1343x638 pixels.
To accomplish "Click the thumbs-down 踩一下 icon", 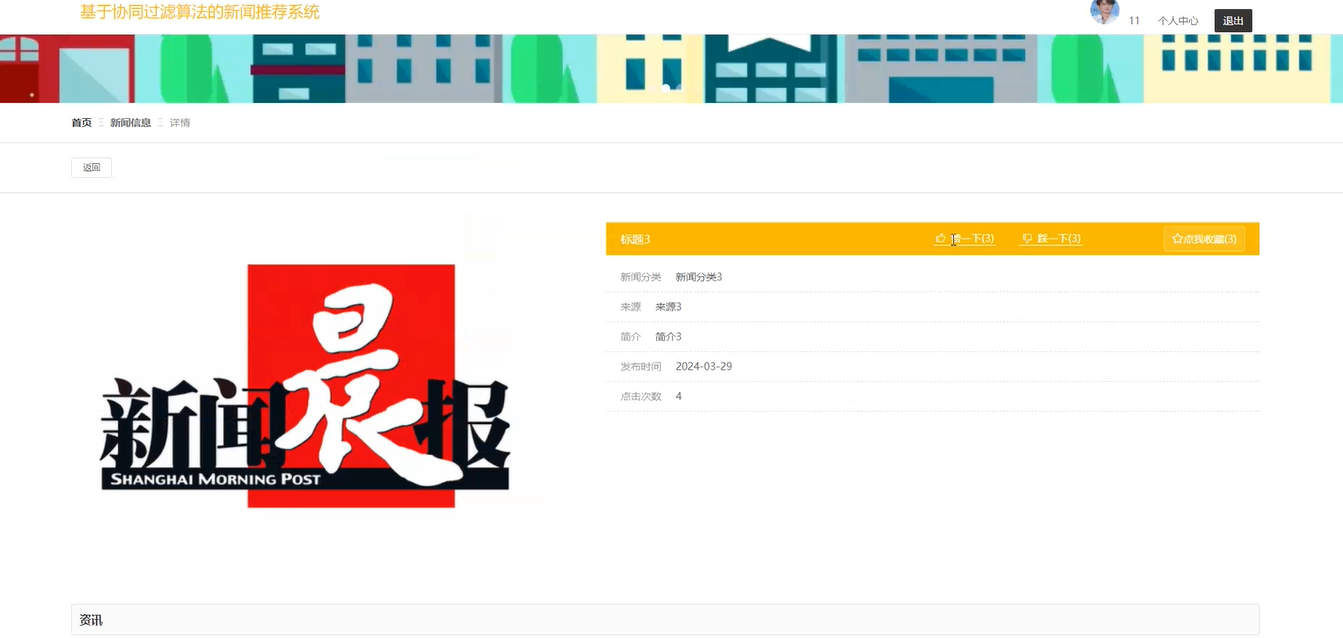I will coord(1027,239).
